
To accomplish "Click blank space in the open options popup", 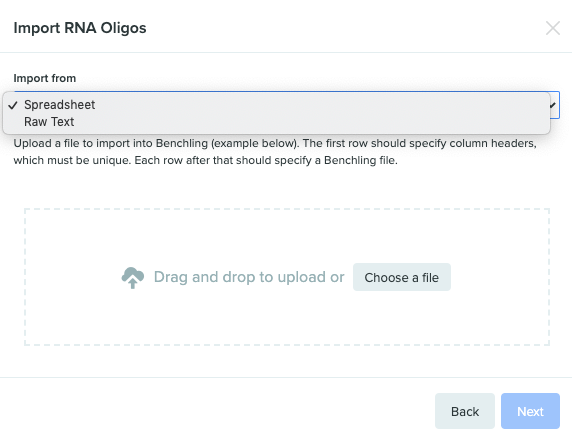I will pyautogui.click(x=310, y=122).
